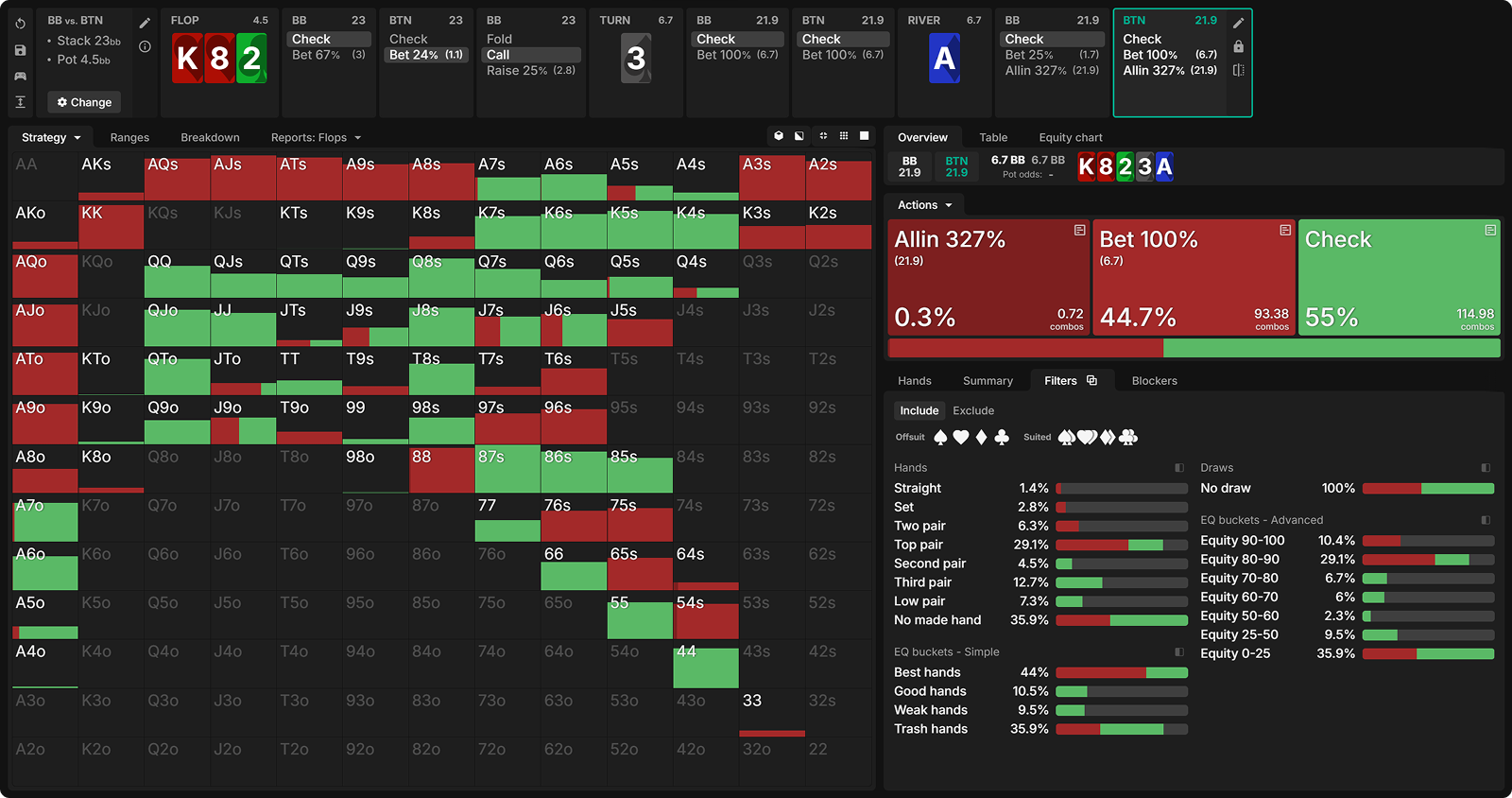
Task: Open the Actions dropdown
Action: (x=924, y=205)
